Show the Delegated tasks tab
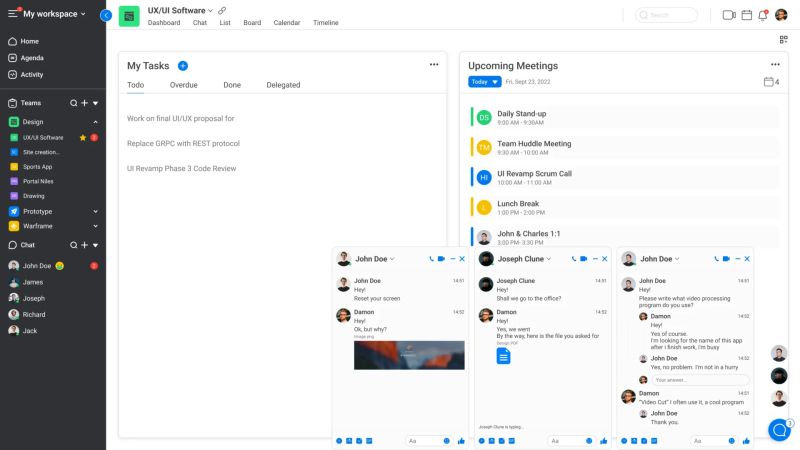 point(283,85)
